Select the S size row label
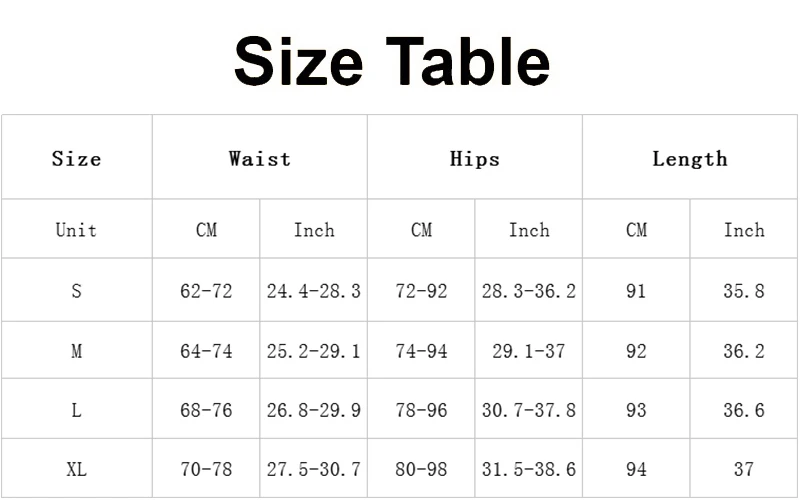This screenshot has height=500, width=800. 77,291
